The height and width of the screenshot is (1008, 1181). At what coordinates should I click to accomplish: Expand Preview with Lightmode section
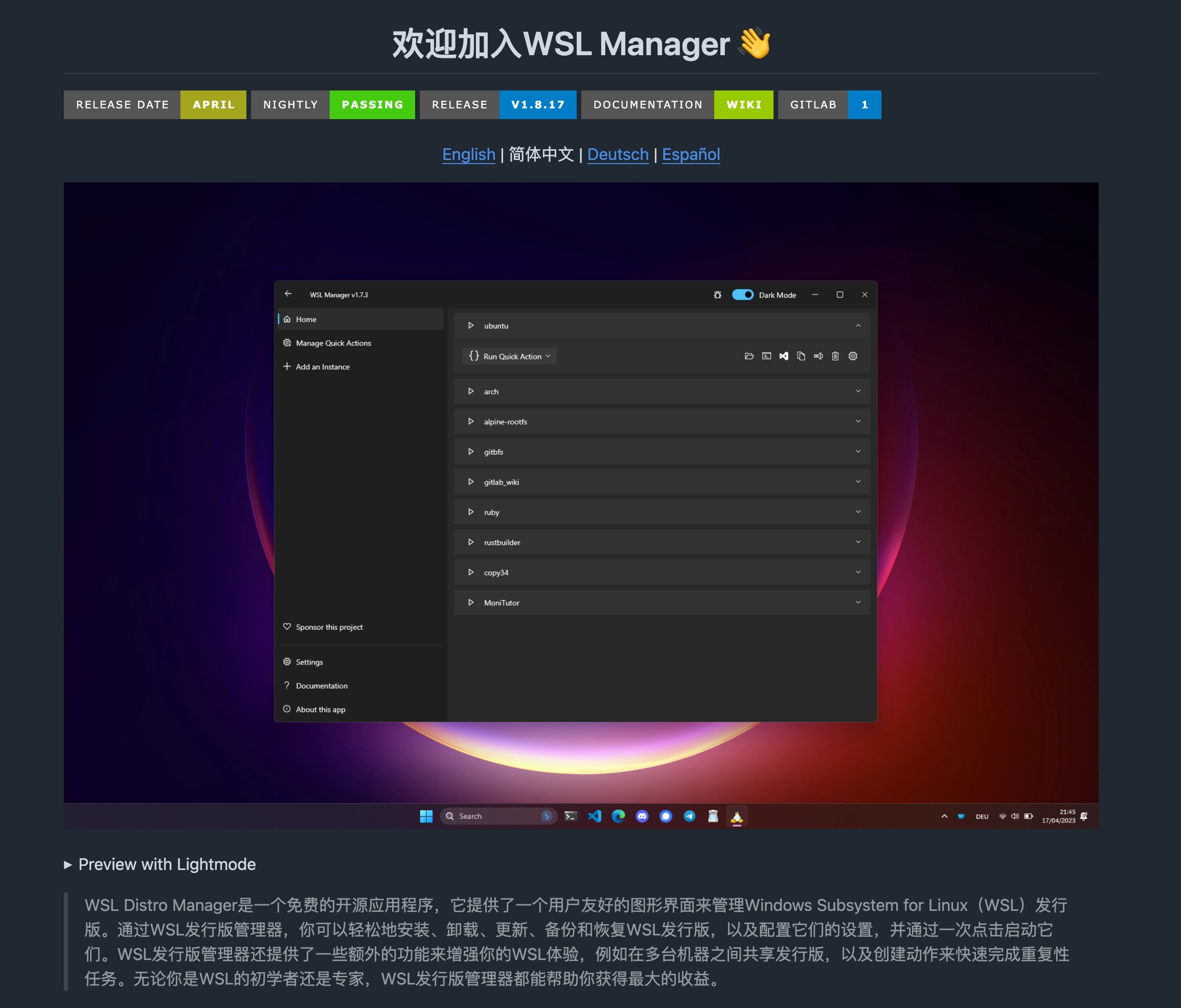(160, 864)
